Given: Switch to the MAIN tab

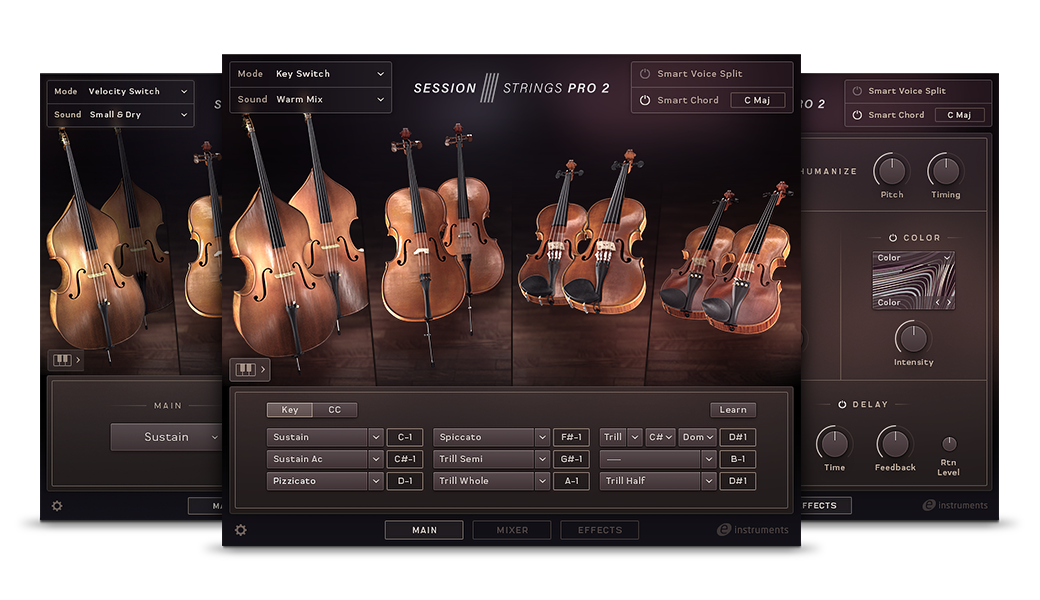Looking at the screenshot, I should coord(424,530).
